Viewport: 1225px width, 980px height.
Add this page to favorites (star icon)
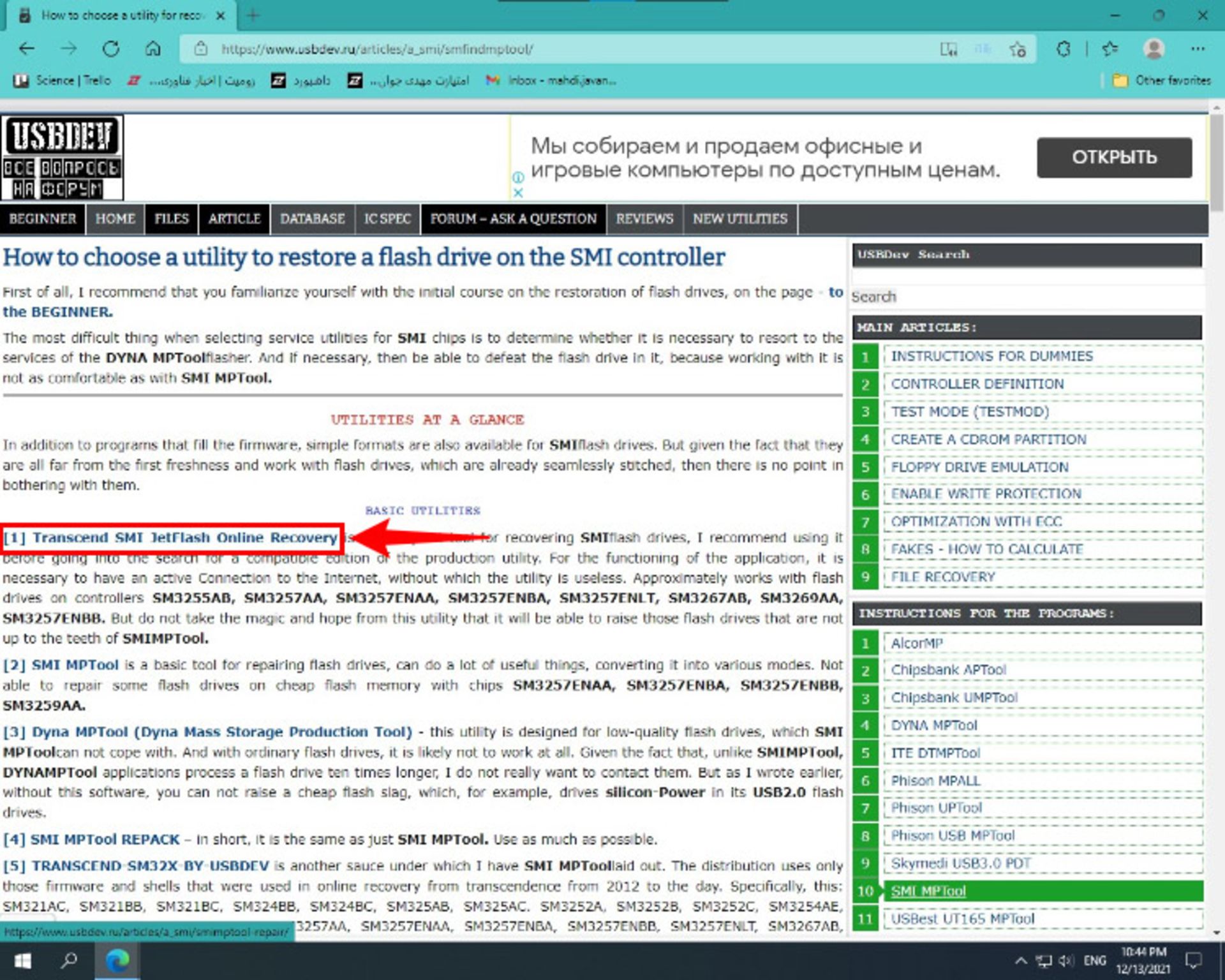coord(1018,49)
